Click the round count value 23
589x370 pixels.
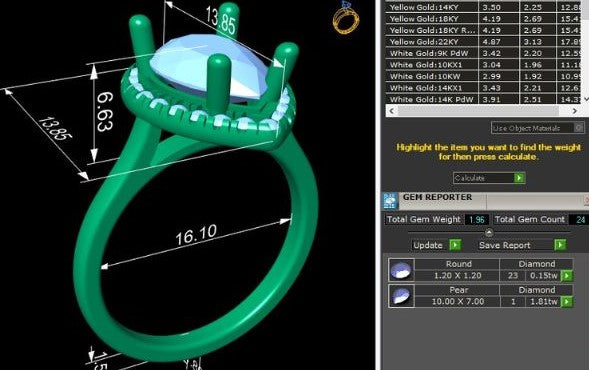click(x=513, y=275)
